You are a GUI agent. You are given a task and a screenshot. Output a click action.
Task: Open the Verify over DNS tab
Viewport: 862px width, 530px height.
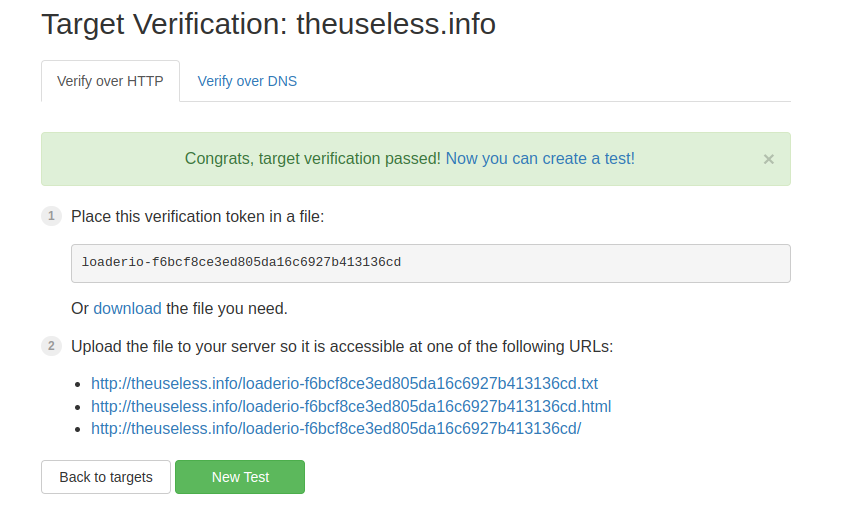[x=247, y=81]
